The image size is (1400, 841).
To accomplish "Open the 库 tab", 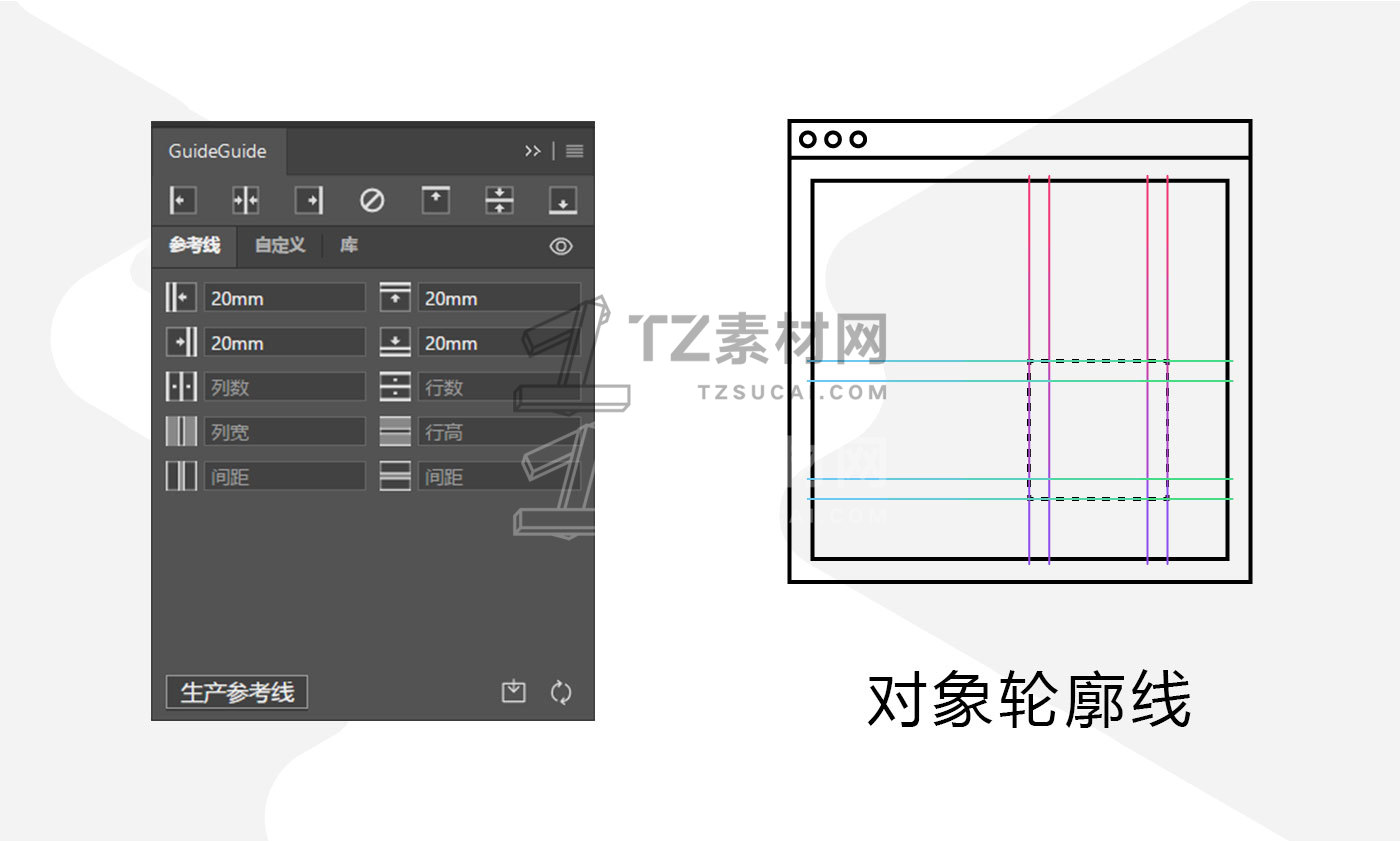I will pos(348,245).
